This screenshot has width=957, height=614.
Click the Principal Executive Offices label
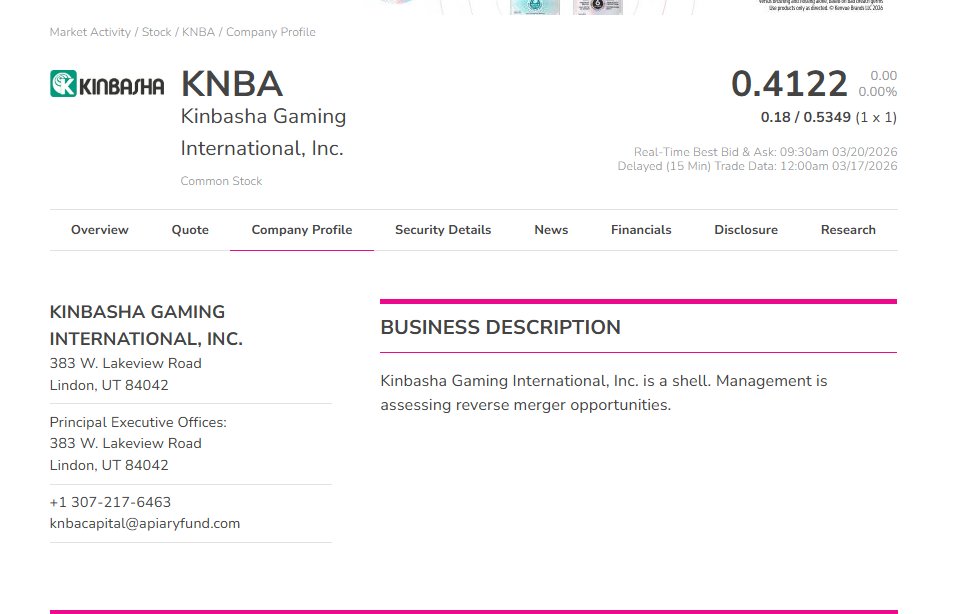click(x=138, y=422)
